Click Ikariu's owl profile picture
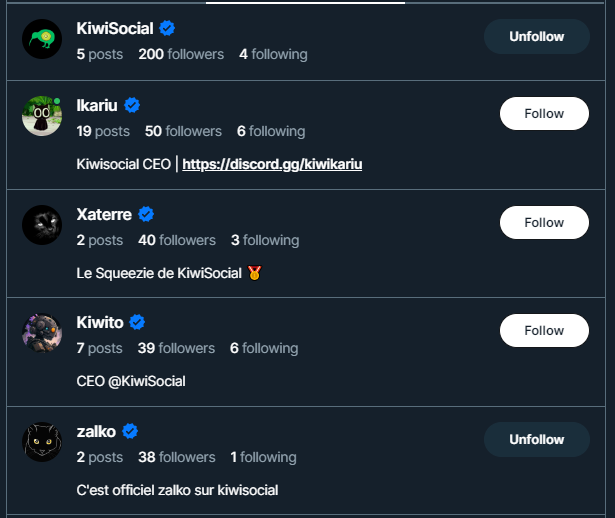Screen dimensions: 615x518 (x=42, y=116)
